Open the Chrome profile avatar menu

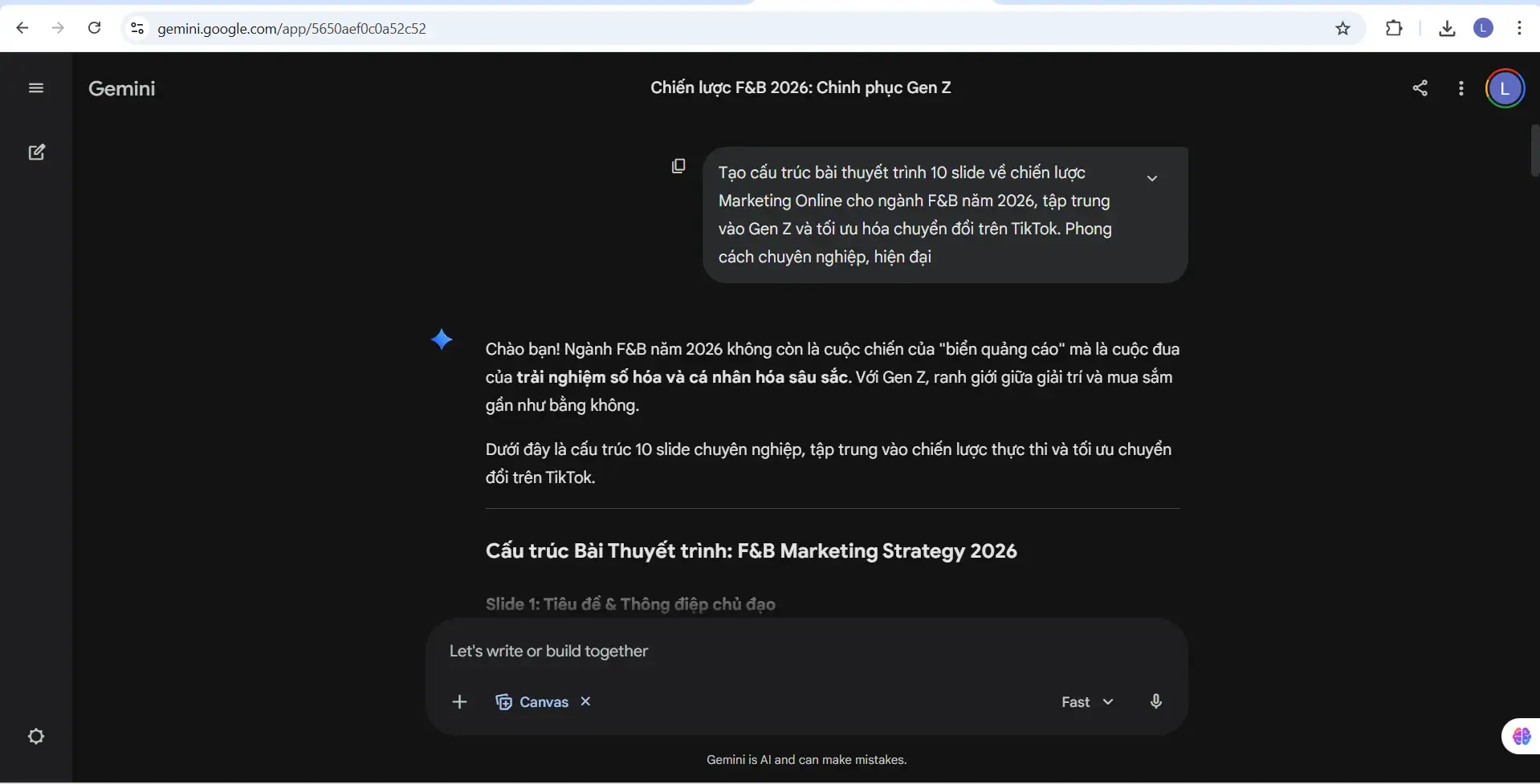coord(1483,28)
